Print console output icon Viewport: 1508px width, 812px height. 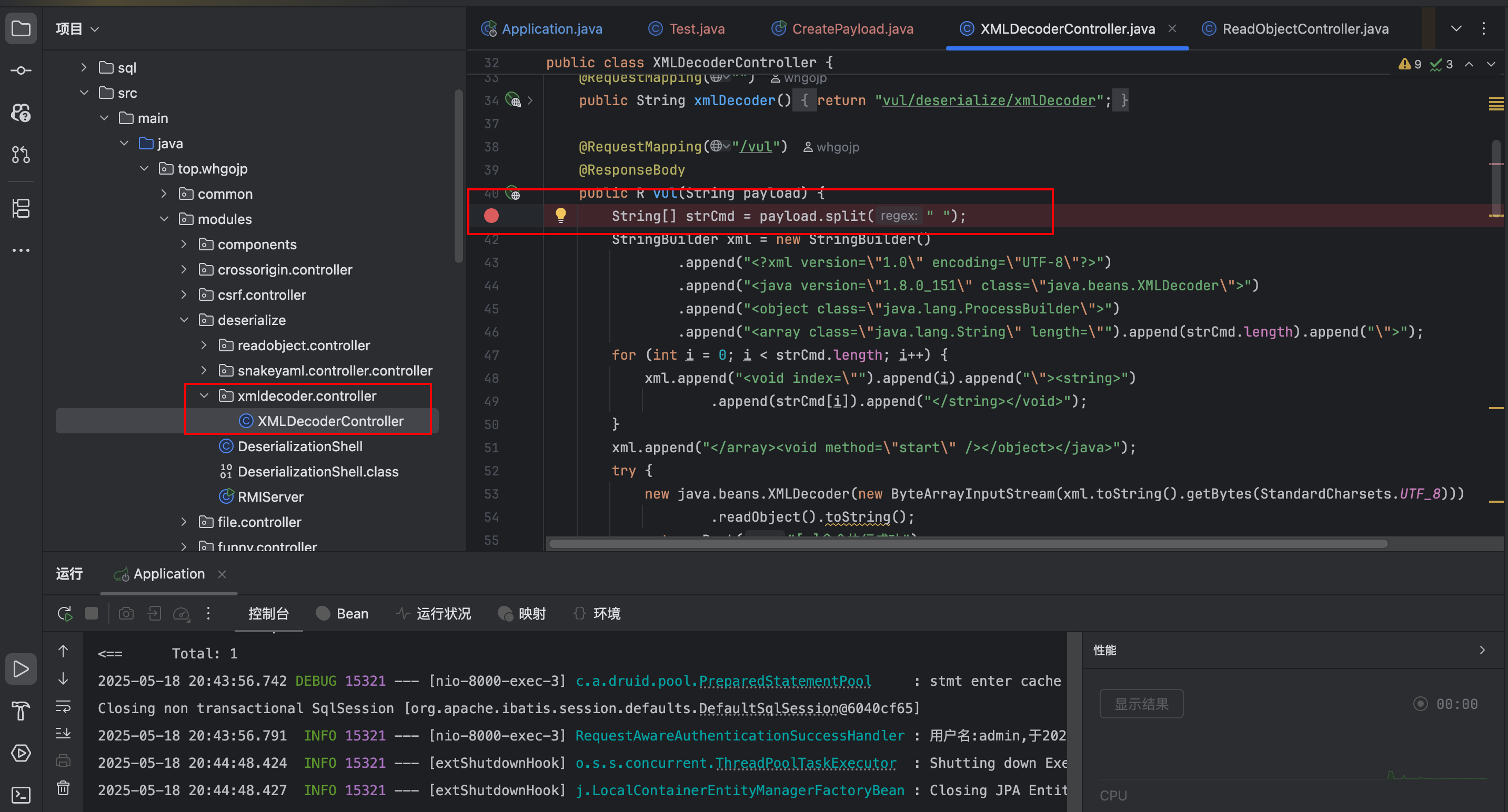pos(63,760)
